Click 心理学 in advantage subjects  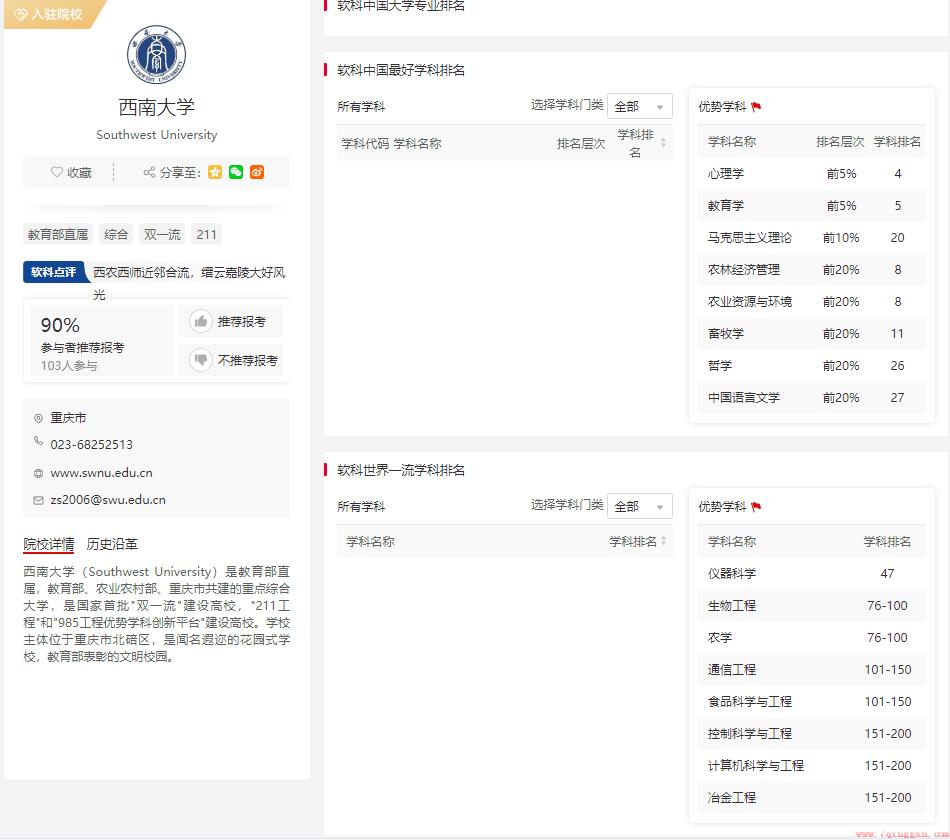[726, 174]
